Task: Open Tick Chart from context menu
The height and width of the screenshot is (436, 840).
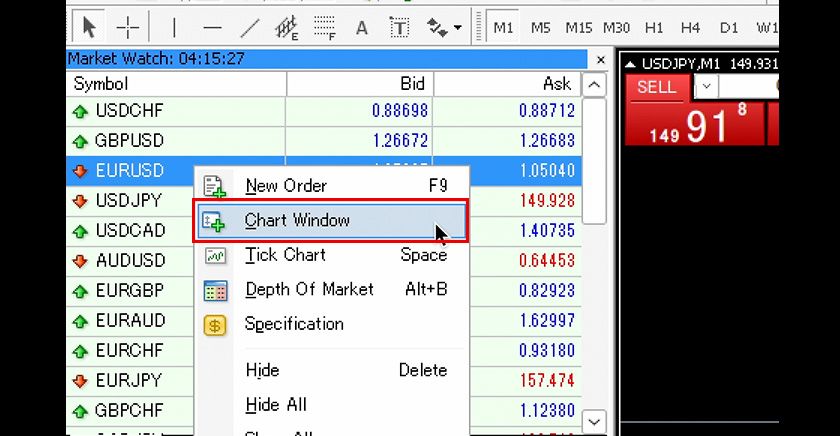Action: pos(331,255)
